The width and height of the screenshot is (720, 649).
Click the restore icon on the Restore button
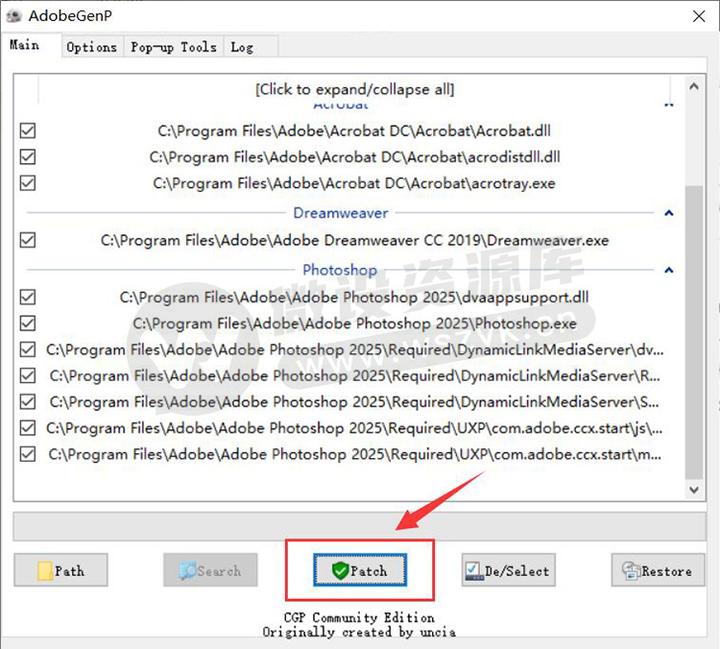[630, 570]
